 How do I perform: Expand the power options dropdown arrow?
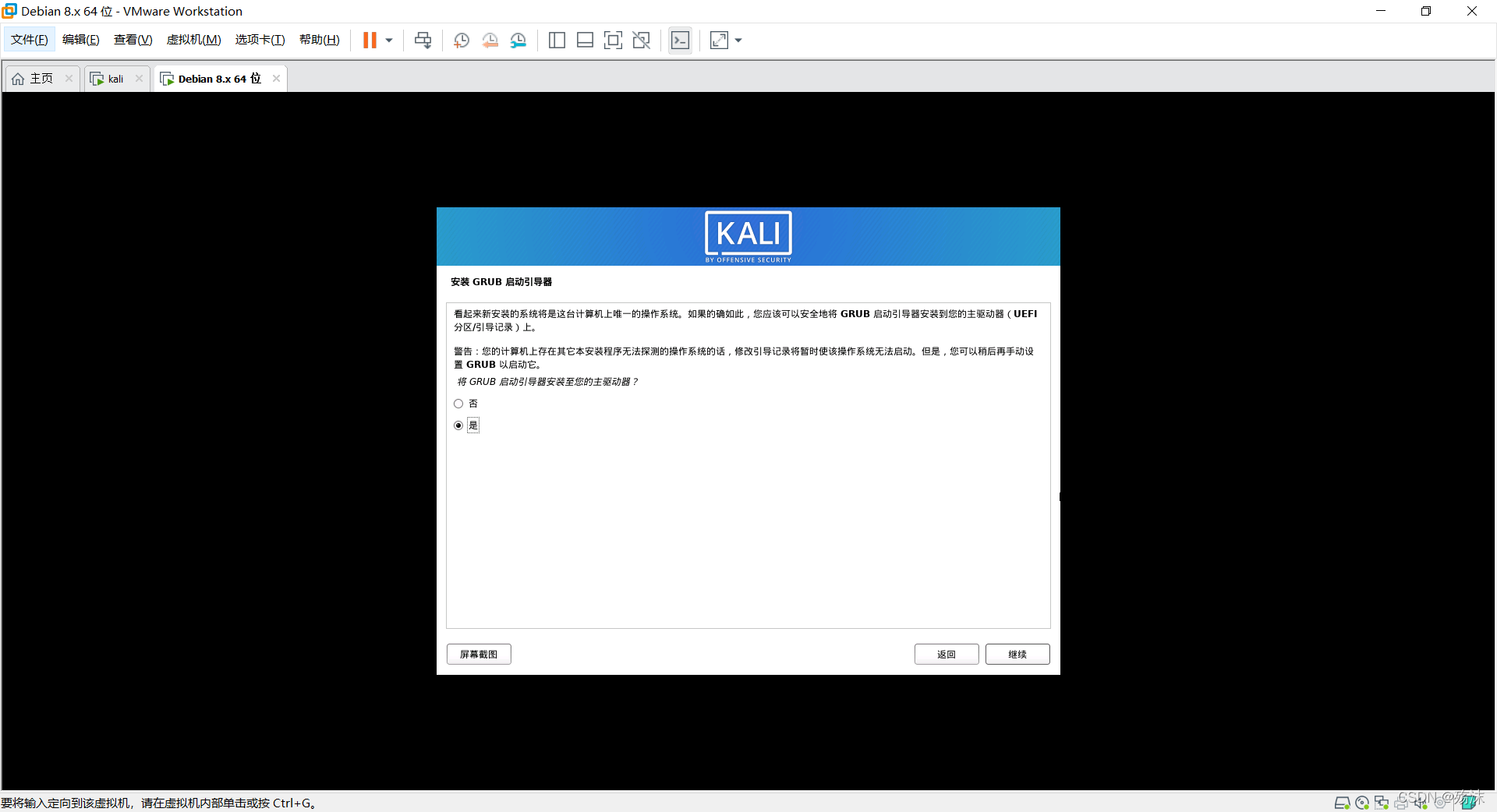[389, 41]
